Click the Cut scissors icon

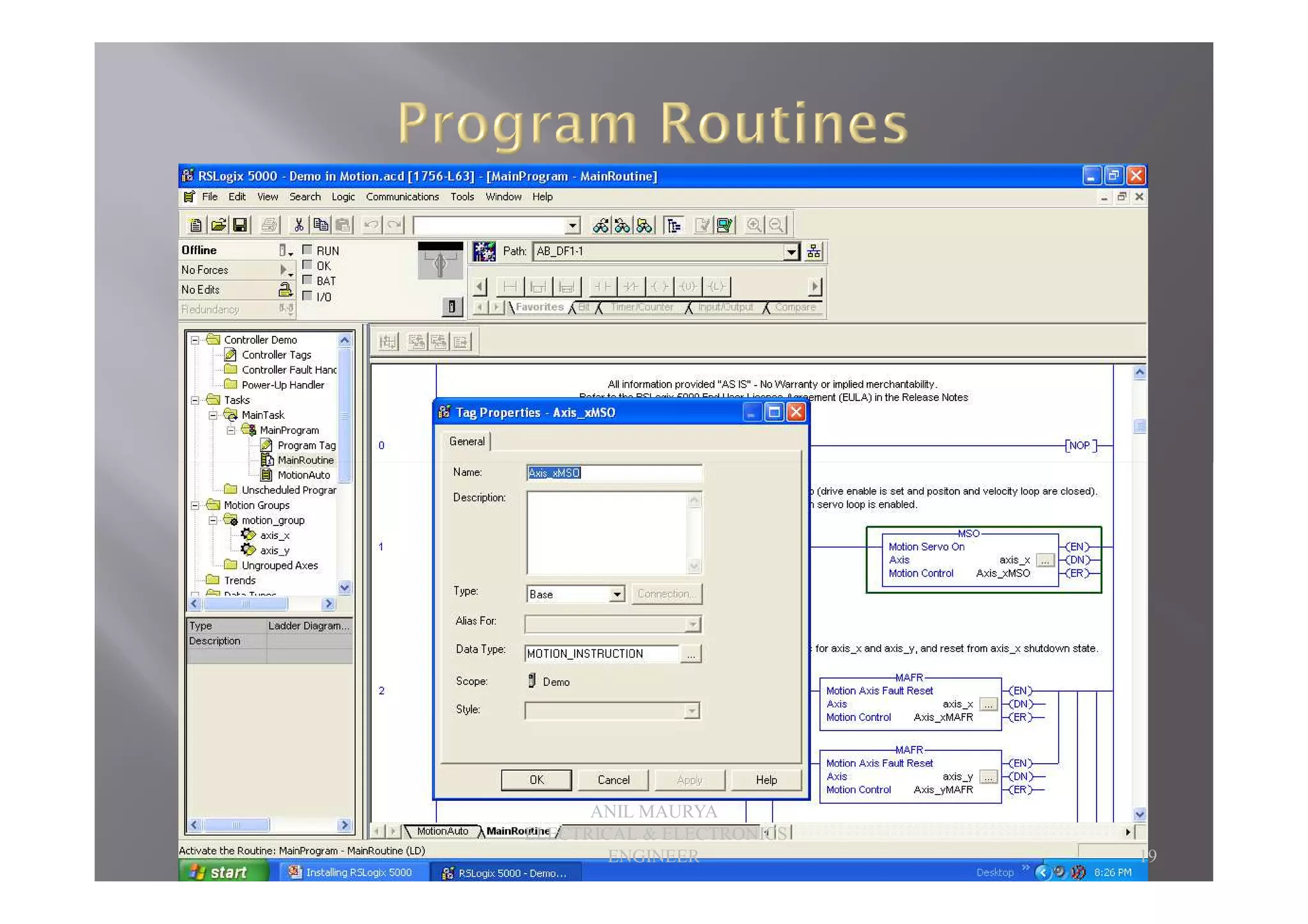(298, 225)
